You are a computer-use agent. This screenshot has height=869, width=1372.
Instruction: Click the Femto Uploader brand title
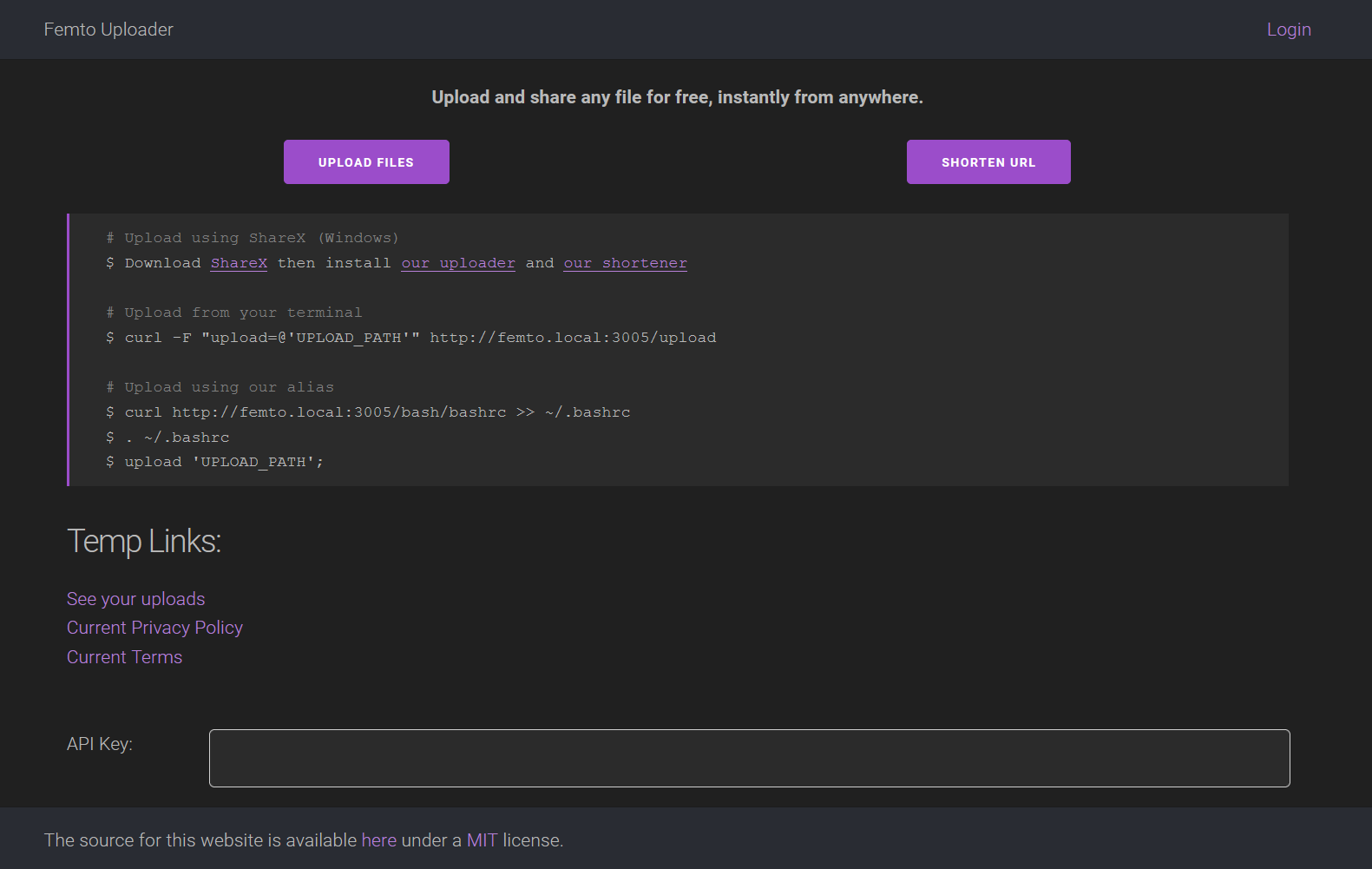[108, 30]
